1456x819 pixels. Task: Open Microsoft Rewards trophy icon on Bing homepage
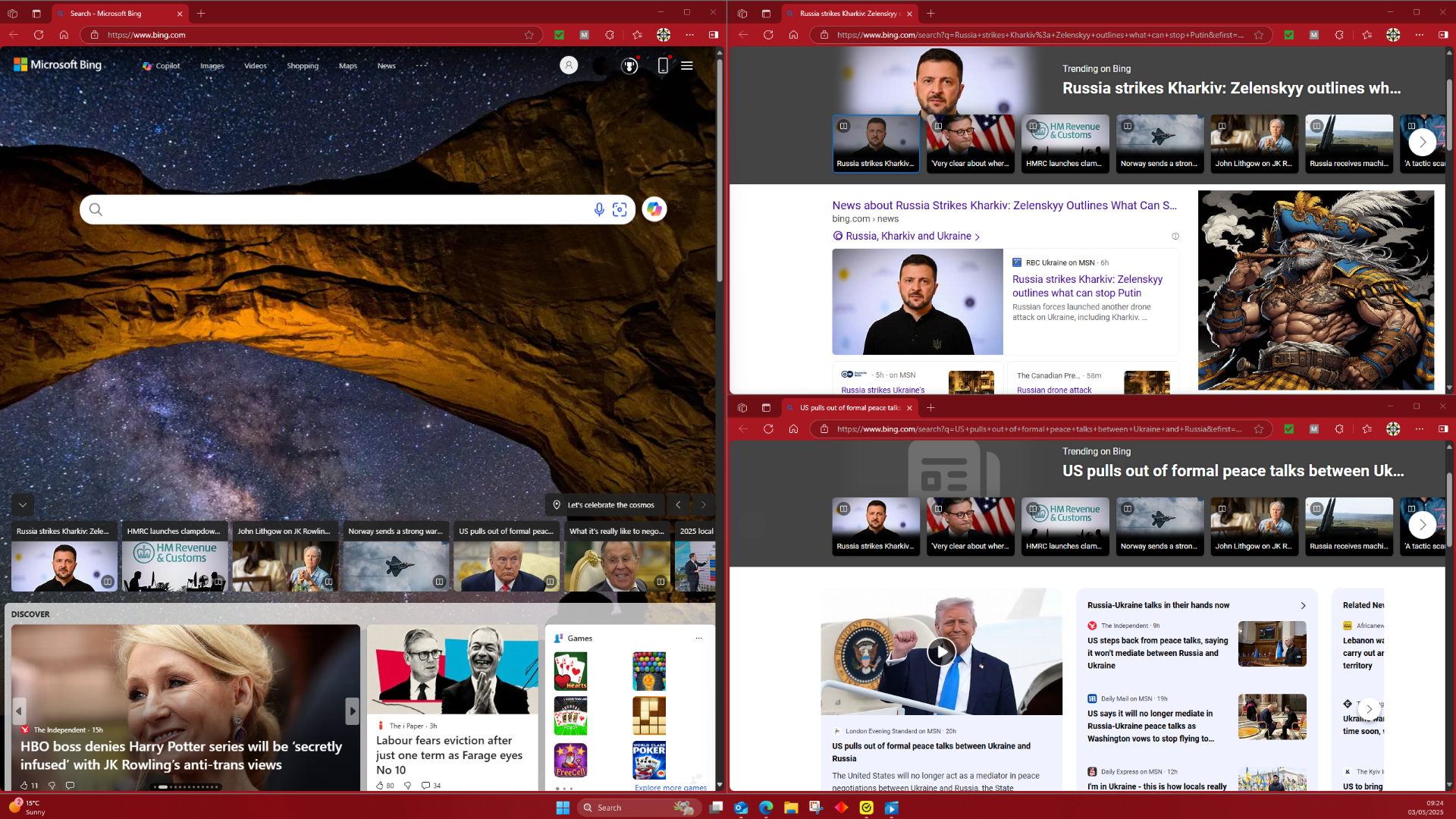point(629,66)
